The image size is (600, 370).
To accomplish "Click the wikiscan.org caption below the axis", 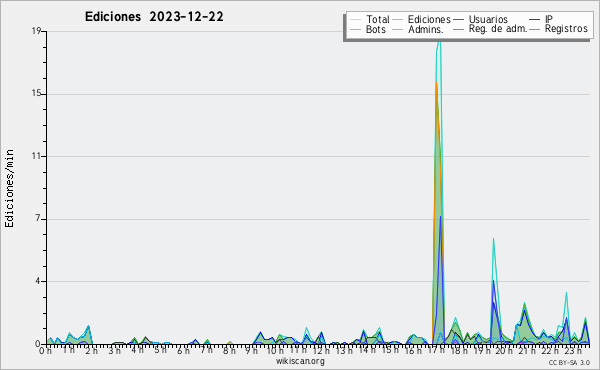I will pyautogui.click(x=300, y=361).
